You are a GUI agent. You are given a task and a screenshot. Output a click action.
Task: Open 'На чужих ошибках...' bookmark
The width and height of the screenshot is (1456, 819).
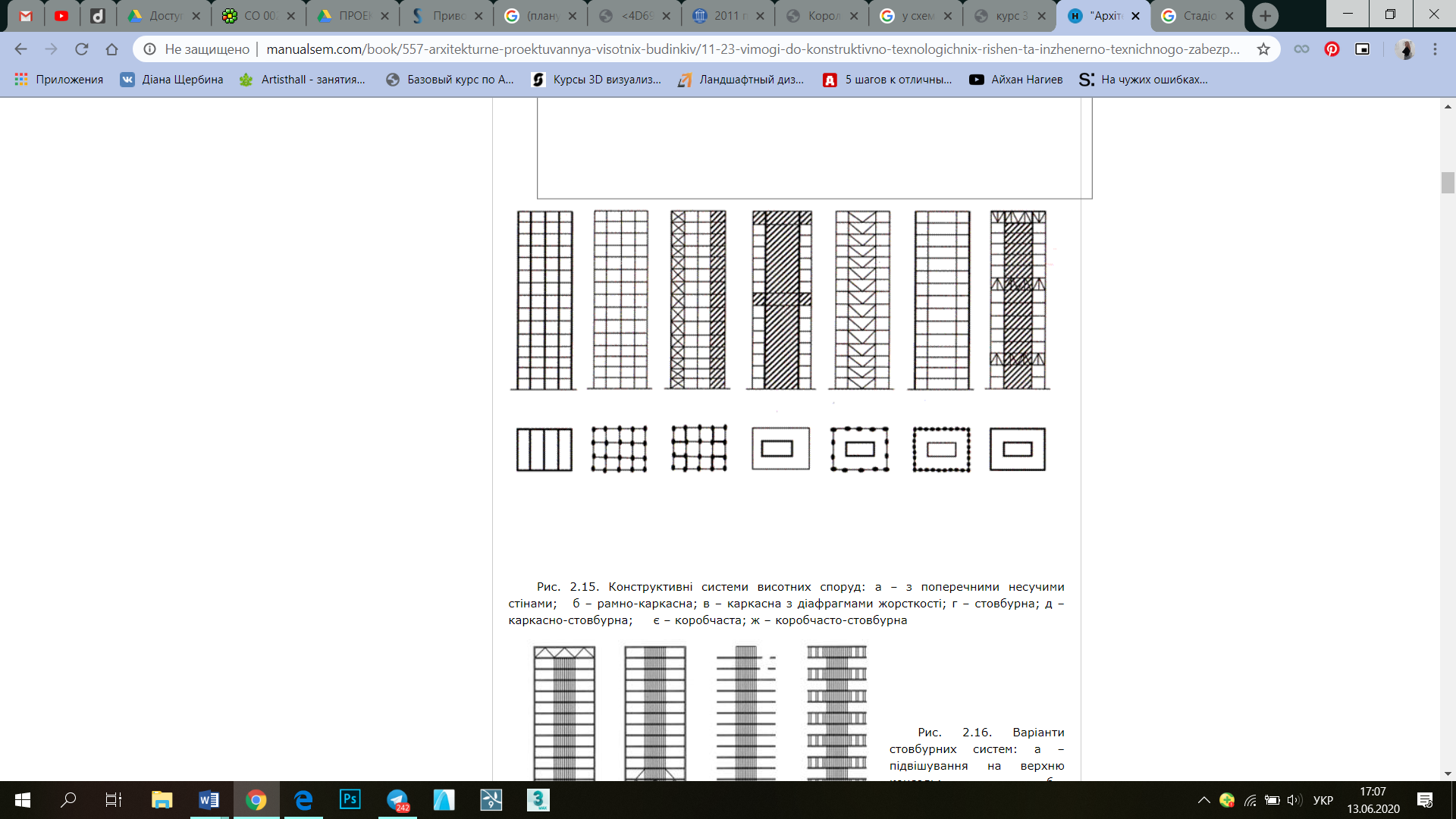(1144, 80)
